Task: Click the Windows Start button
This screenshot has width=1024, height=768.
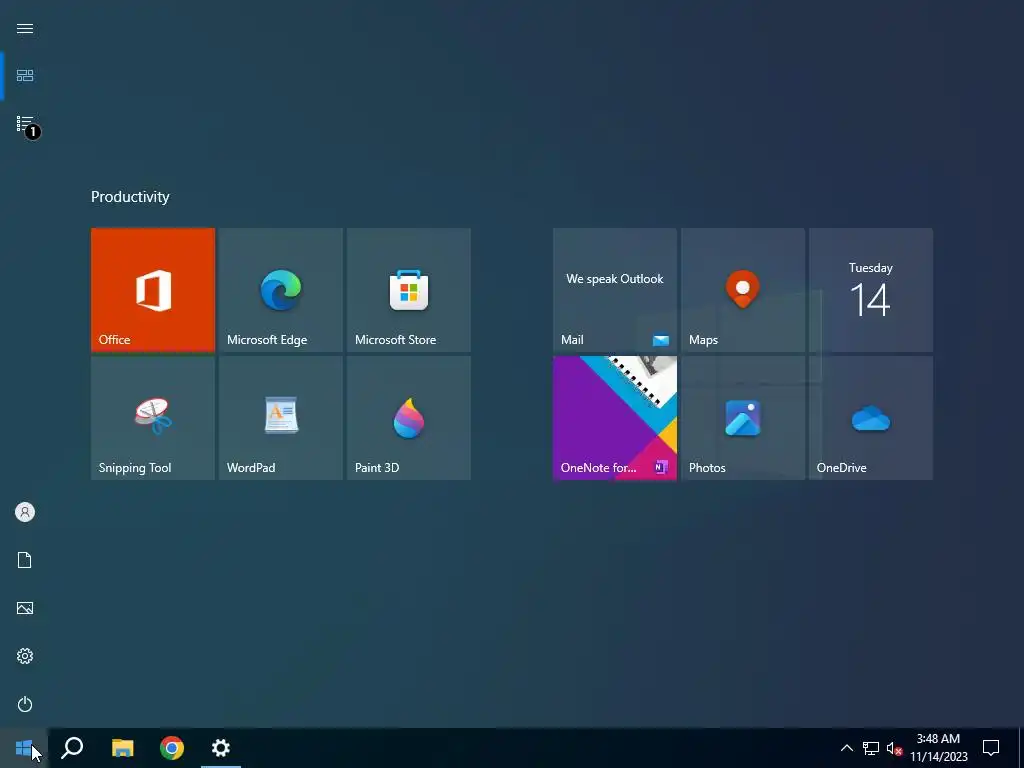Action: click(x=24, y=748)
